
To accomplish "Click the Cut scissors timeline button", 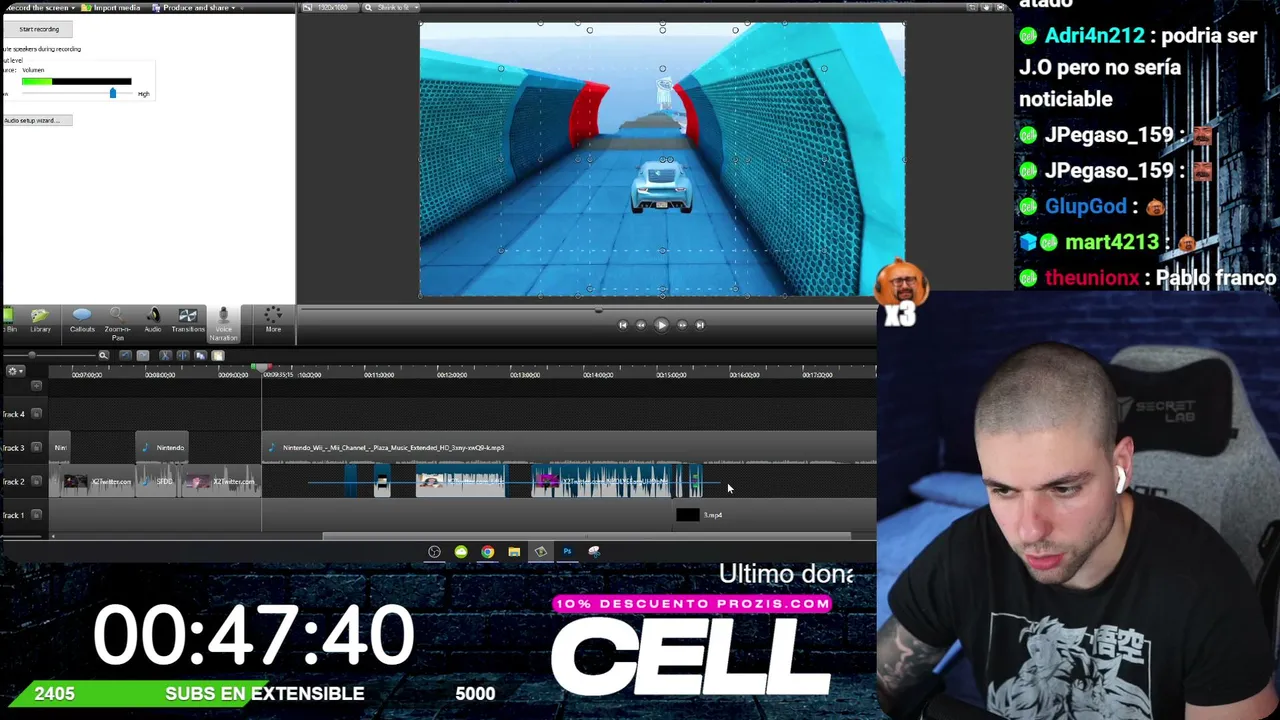I will click(165, 355).
